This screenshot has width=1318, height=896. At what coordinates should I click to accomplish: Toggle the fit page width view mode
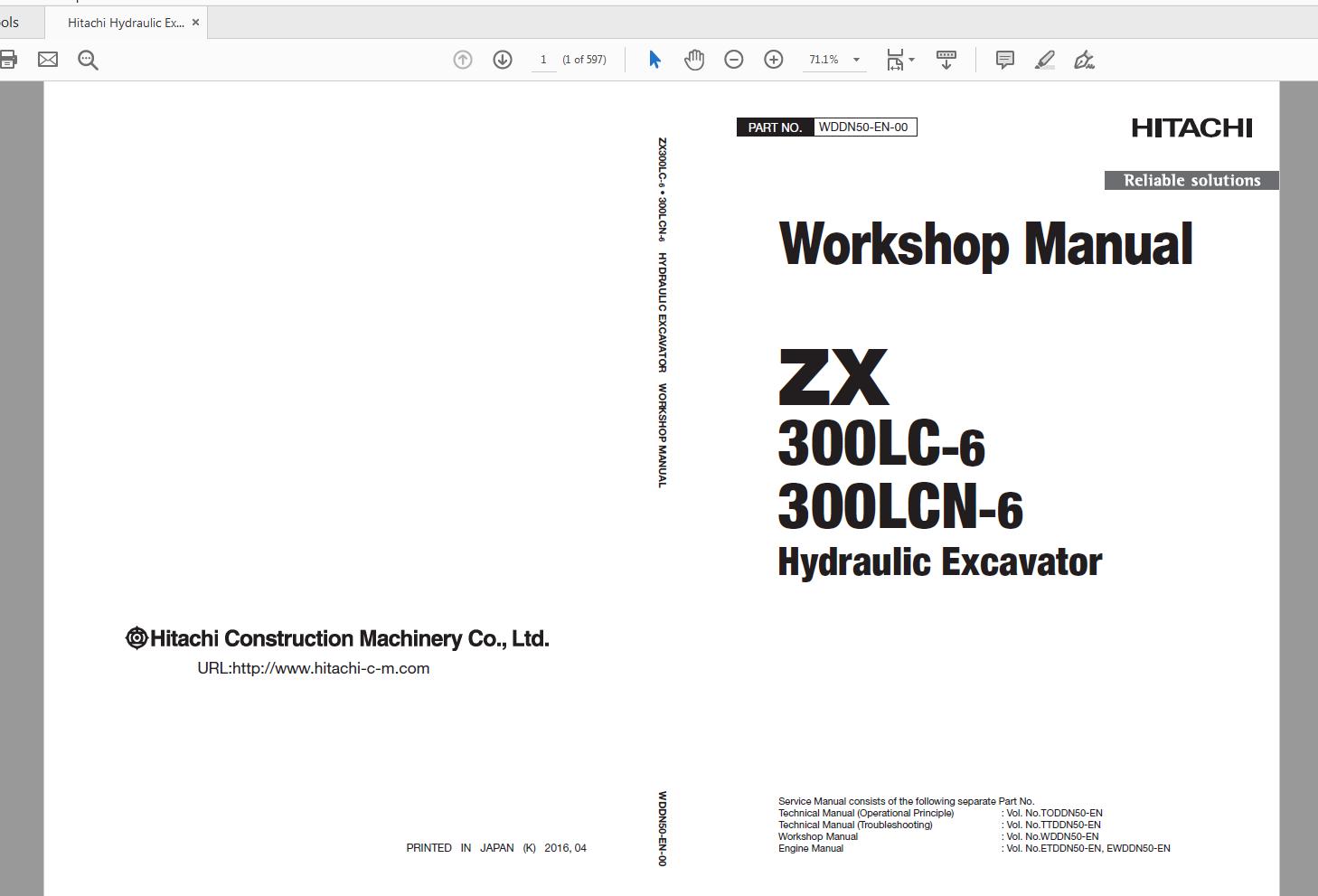pyautogui.click(x=895, y=59)
